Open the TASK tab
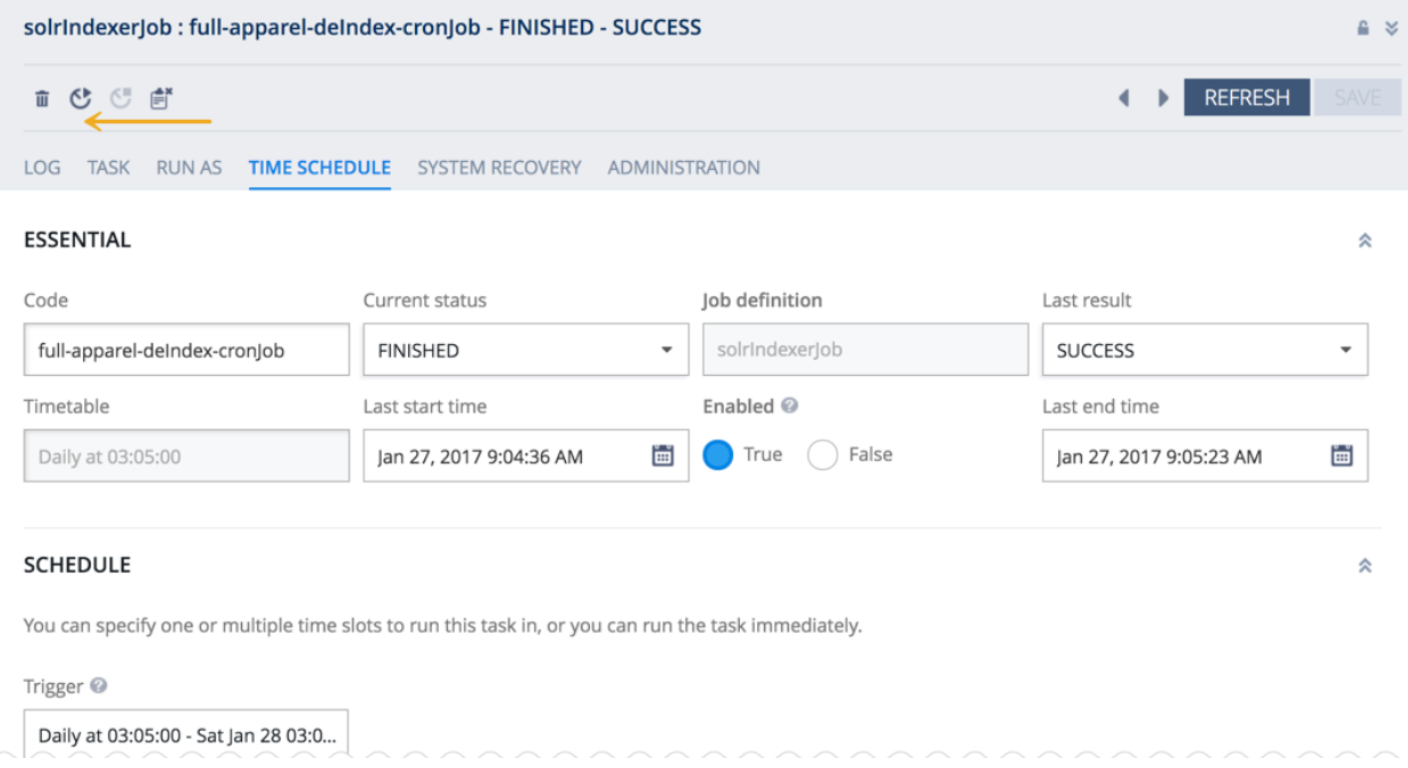This screenshot has width=1408, height=768. click(x=108, y=167)
